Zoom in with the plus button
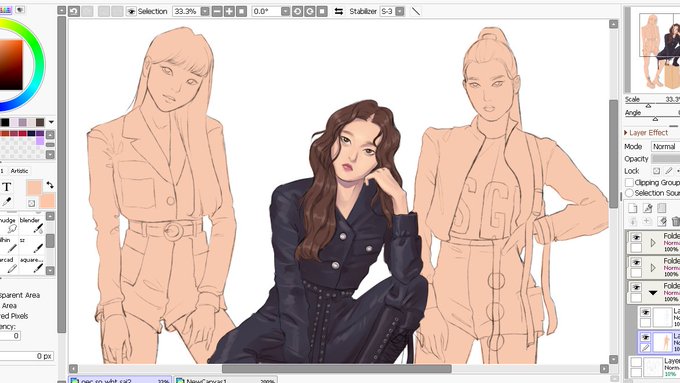 (229, 12)
